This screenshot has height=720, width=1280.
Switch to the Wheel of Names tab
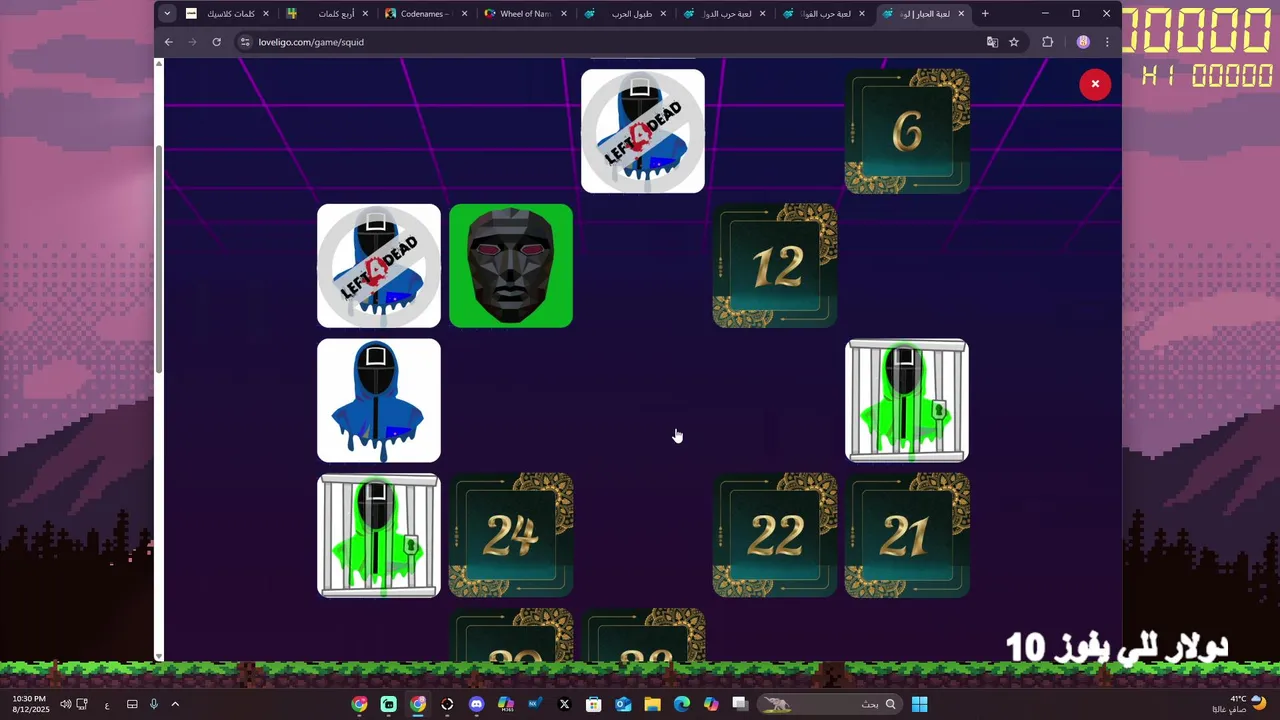tap(526, 14)
